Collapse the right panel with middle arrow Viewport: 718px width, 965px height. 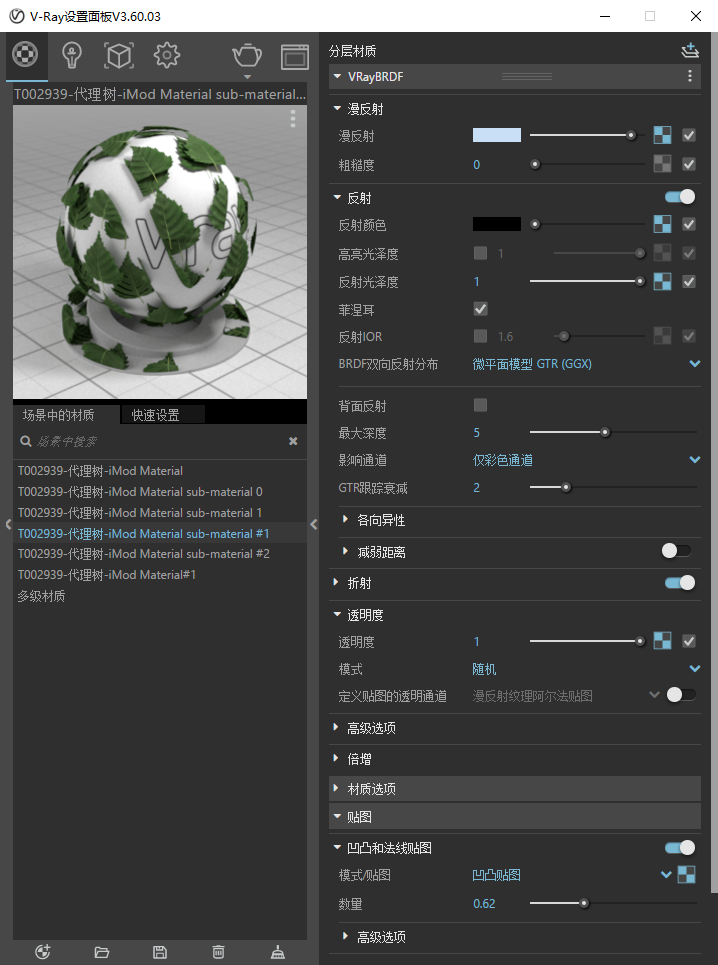pyautogui.click(x=314, y=524)
